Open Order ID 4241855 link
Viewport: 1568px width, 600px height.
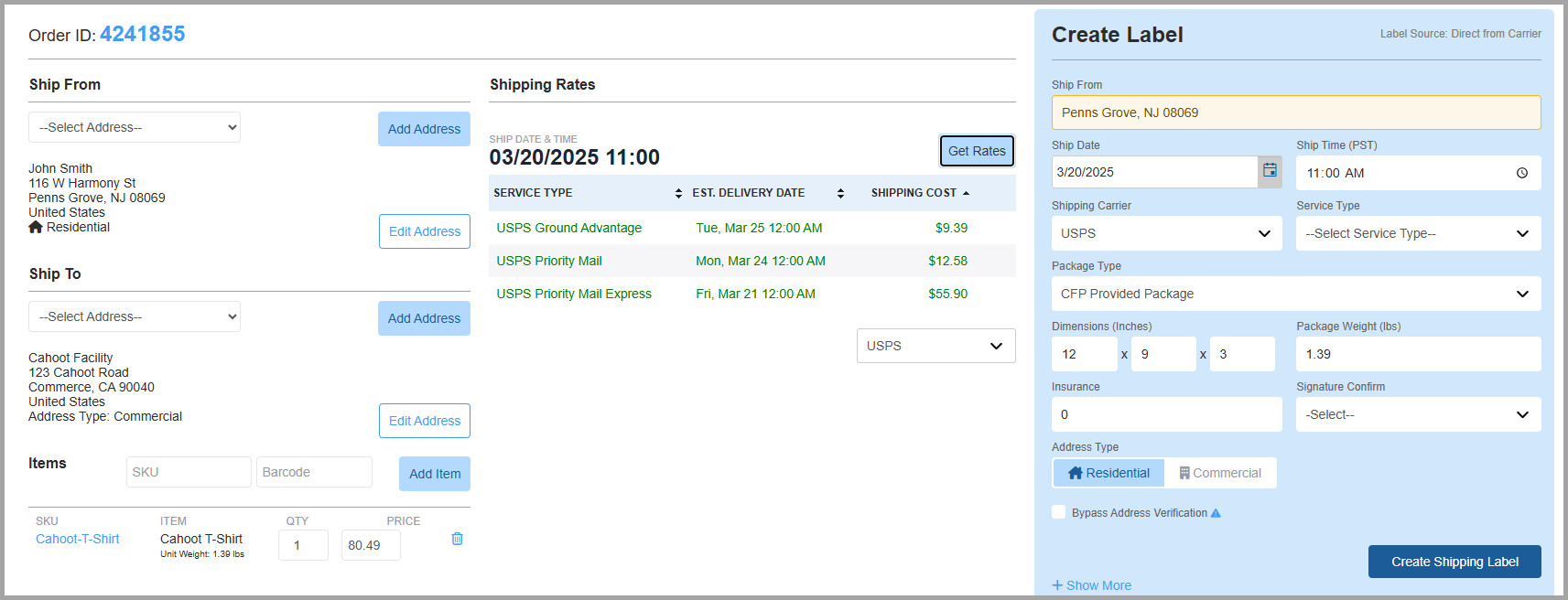click(143, 34)
